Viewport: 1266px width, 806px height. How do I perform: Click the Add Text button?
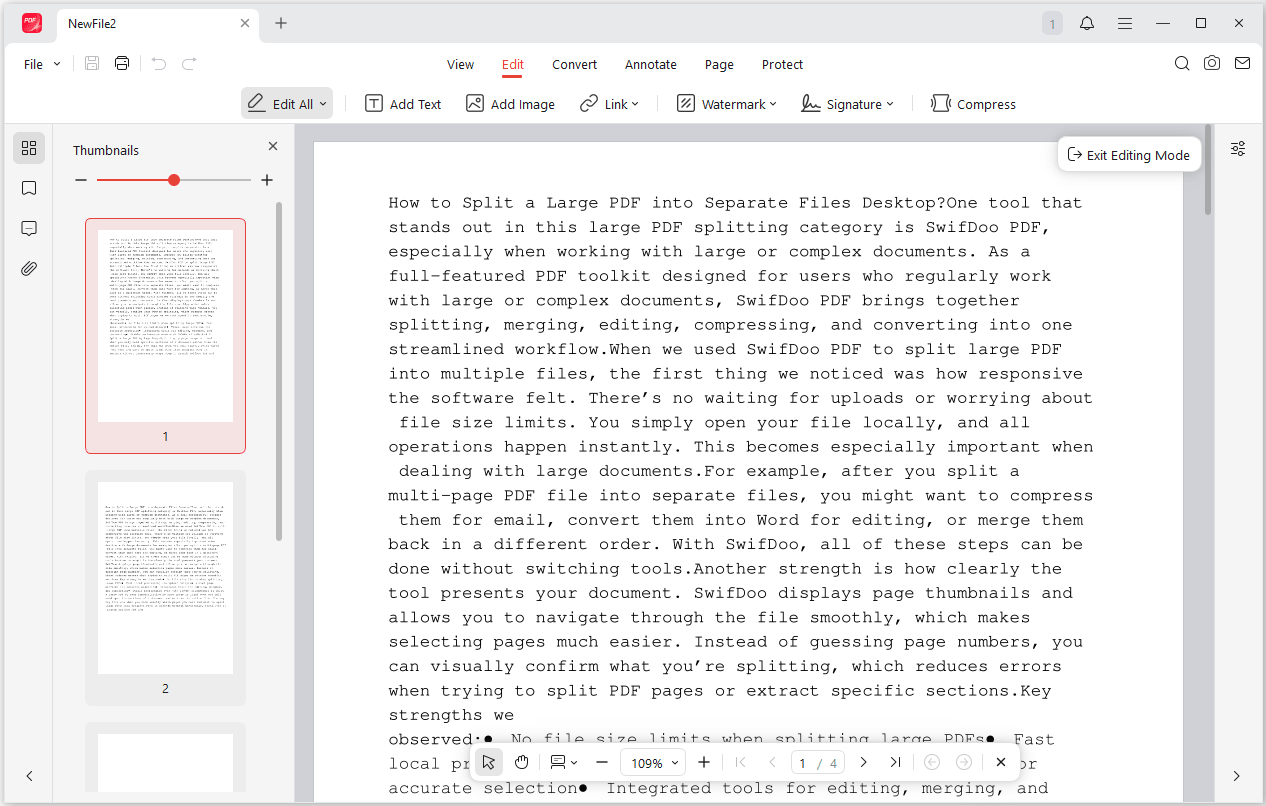[x=403, y=104]
